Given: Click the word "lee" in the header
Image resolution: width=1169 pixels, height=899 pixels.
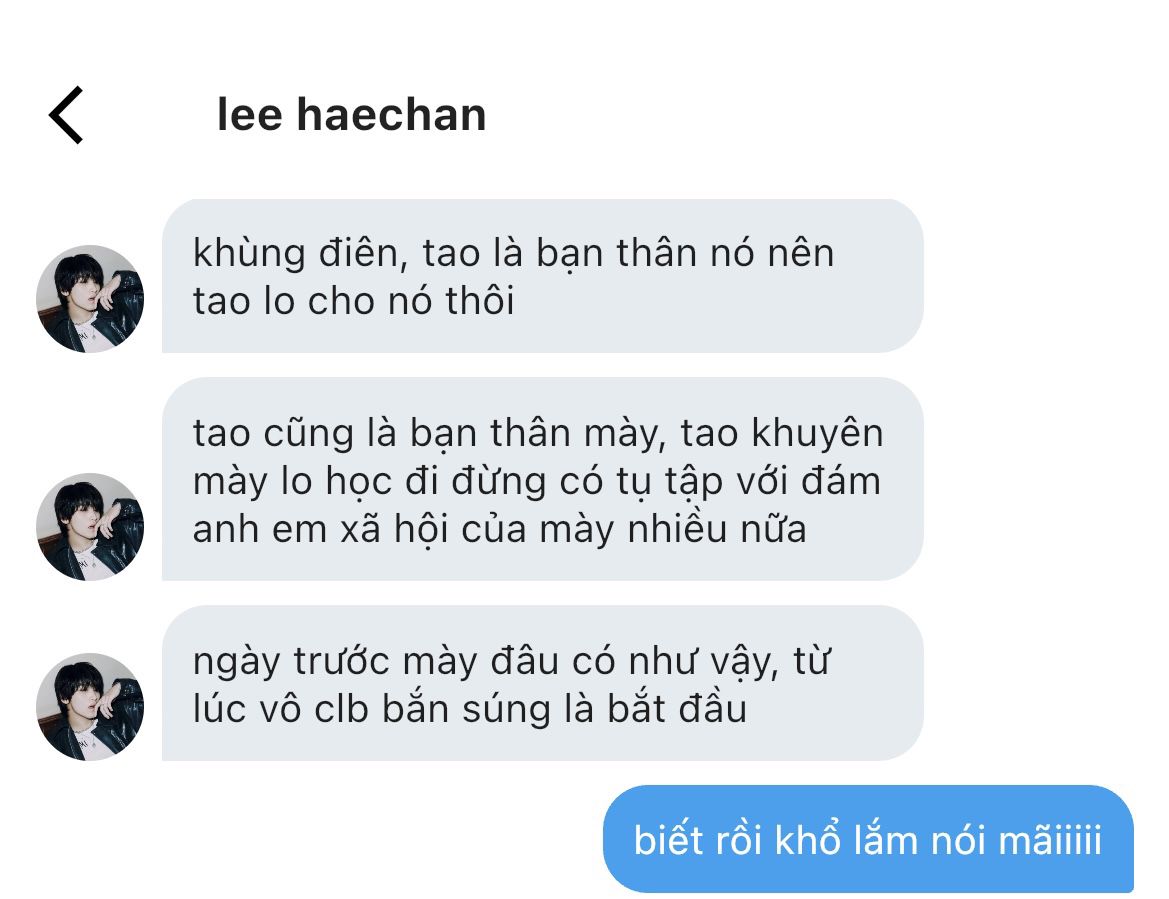Looking at the screenshot, I should pyautogui.click(x=250, y=115).
